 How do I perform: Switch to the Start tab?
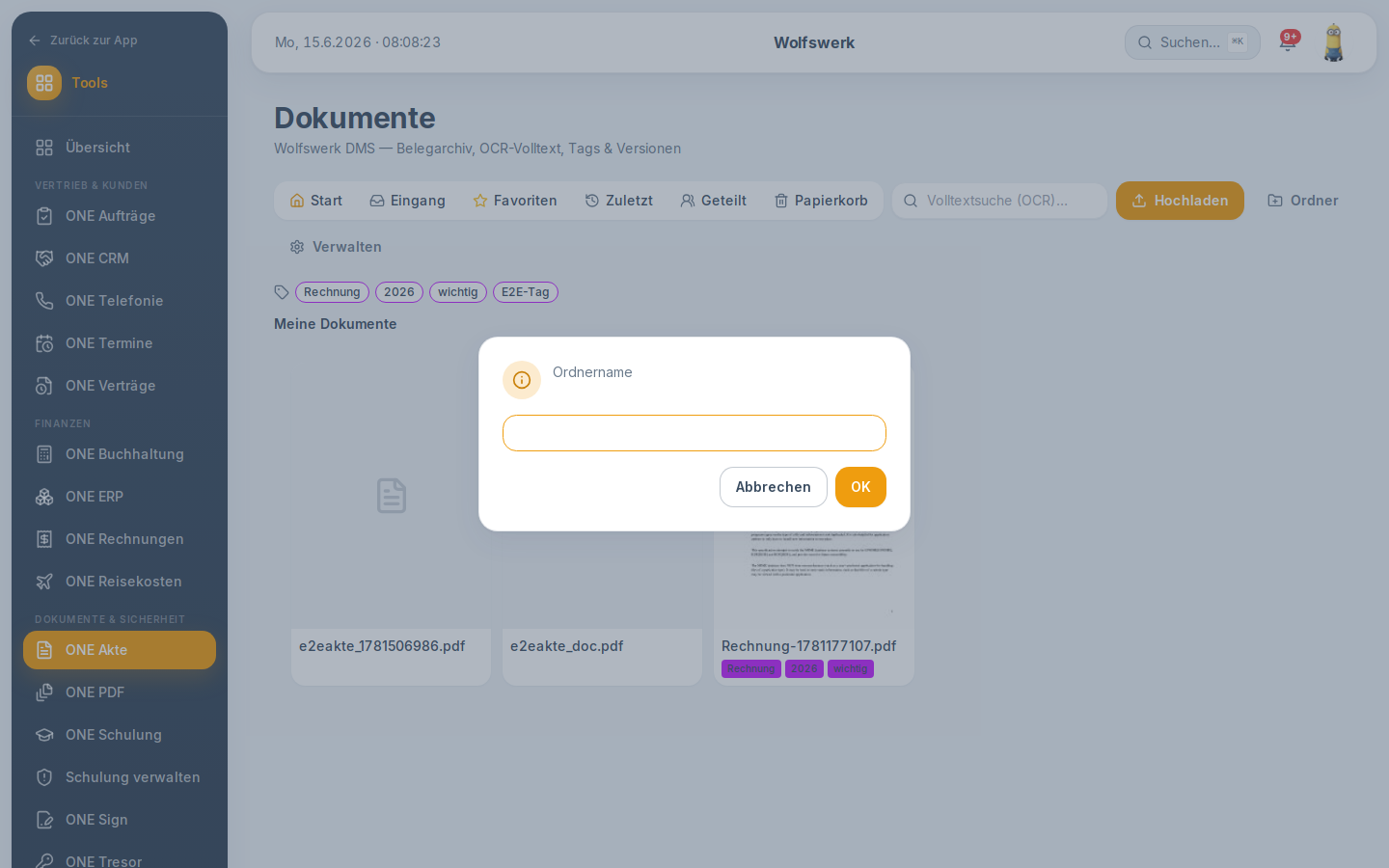coord(316,201)
